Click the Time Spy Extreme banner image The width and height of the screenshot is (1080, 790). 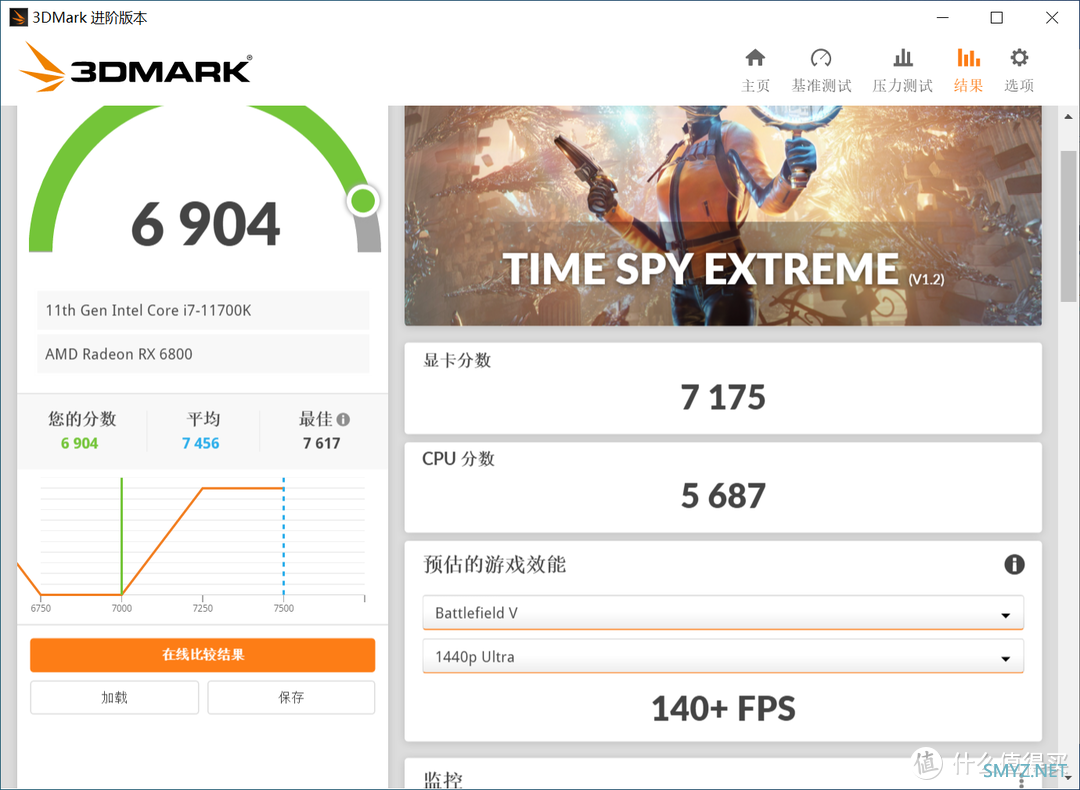click(x=723, y=216)
